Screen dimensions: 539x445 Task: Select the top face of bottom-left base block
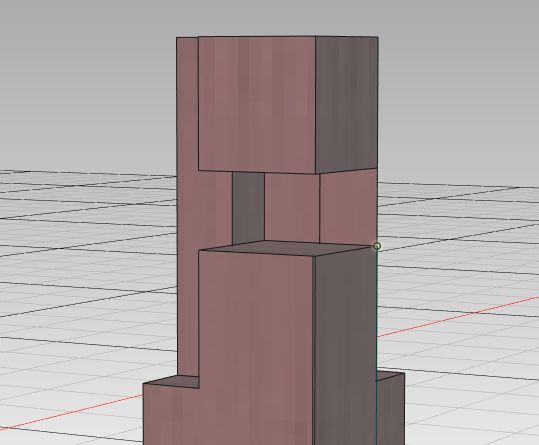171,382
